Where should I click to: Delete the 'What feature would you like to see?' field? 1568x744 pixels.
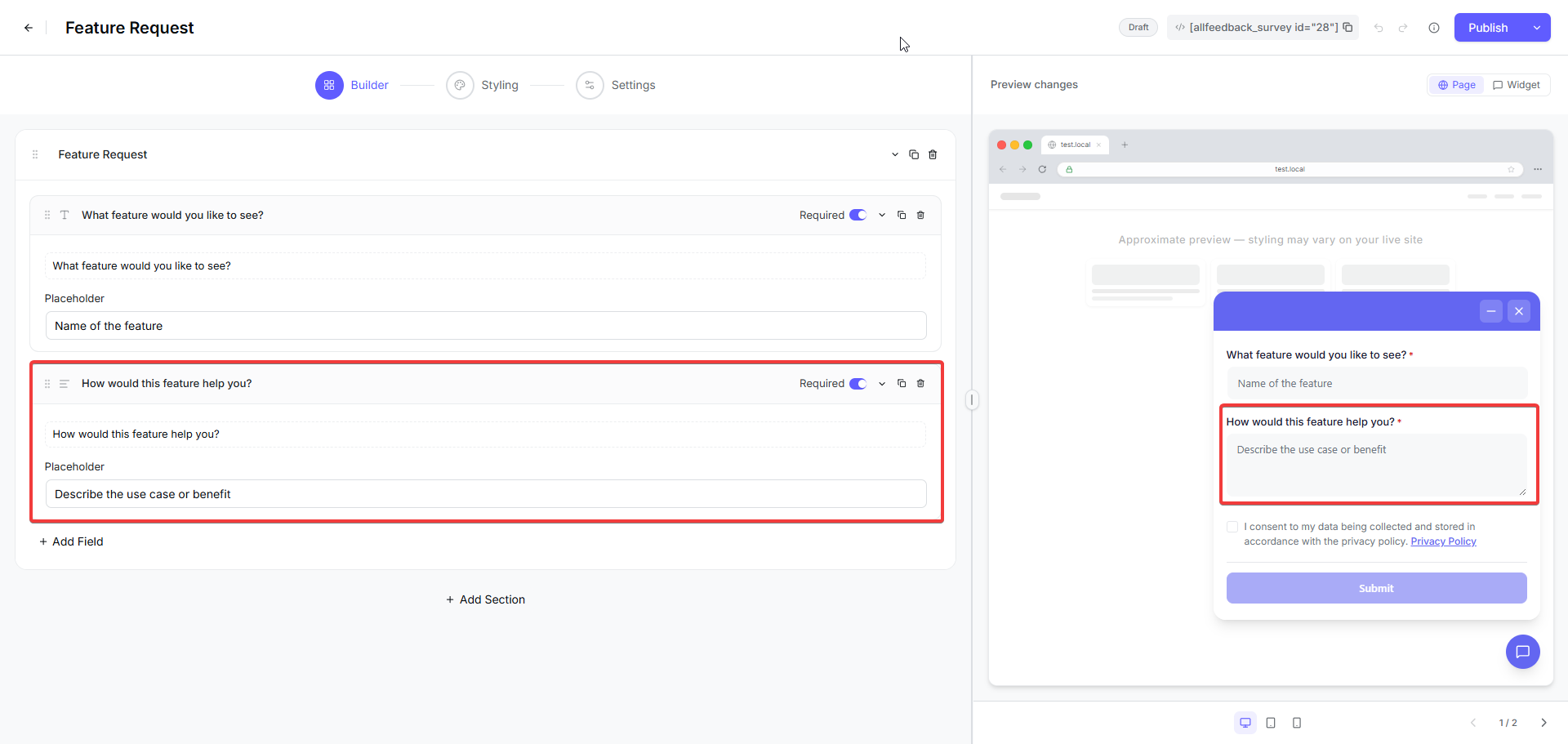coord(920,215)
